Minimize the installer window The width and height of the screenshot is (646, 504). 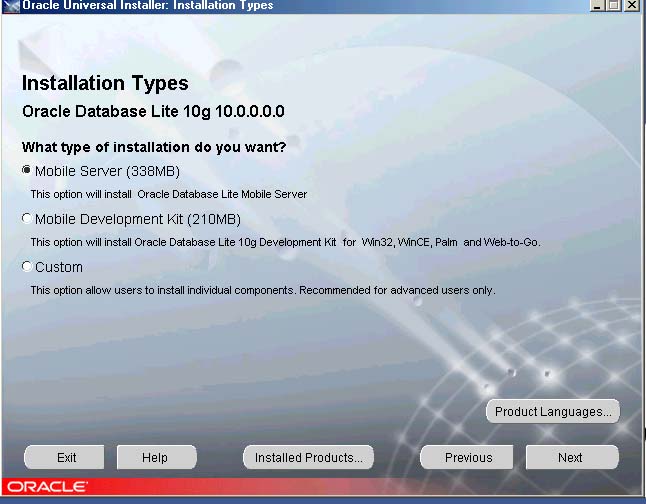pyautogui.click(x=598, y=6)
